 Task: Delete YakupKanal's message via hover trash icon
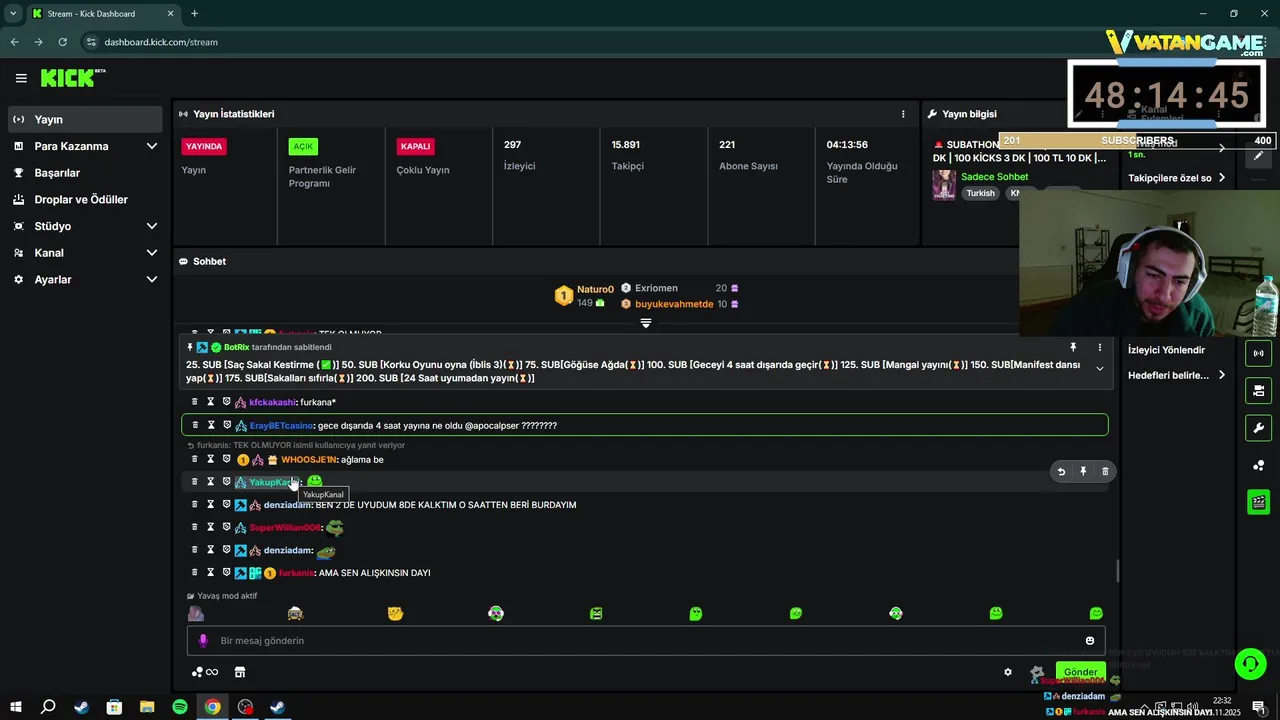pyautogui.click(x=1105, y=471)
